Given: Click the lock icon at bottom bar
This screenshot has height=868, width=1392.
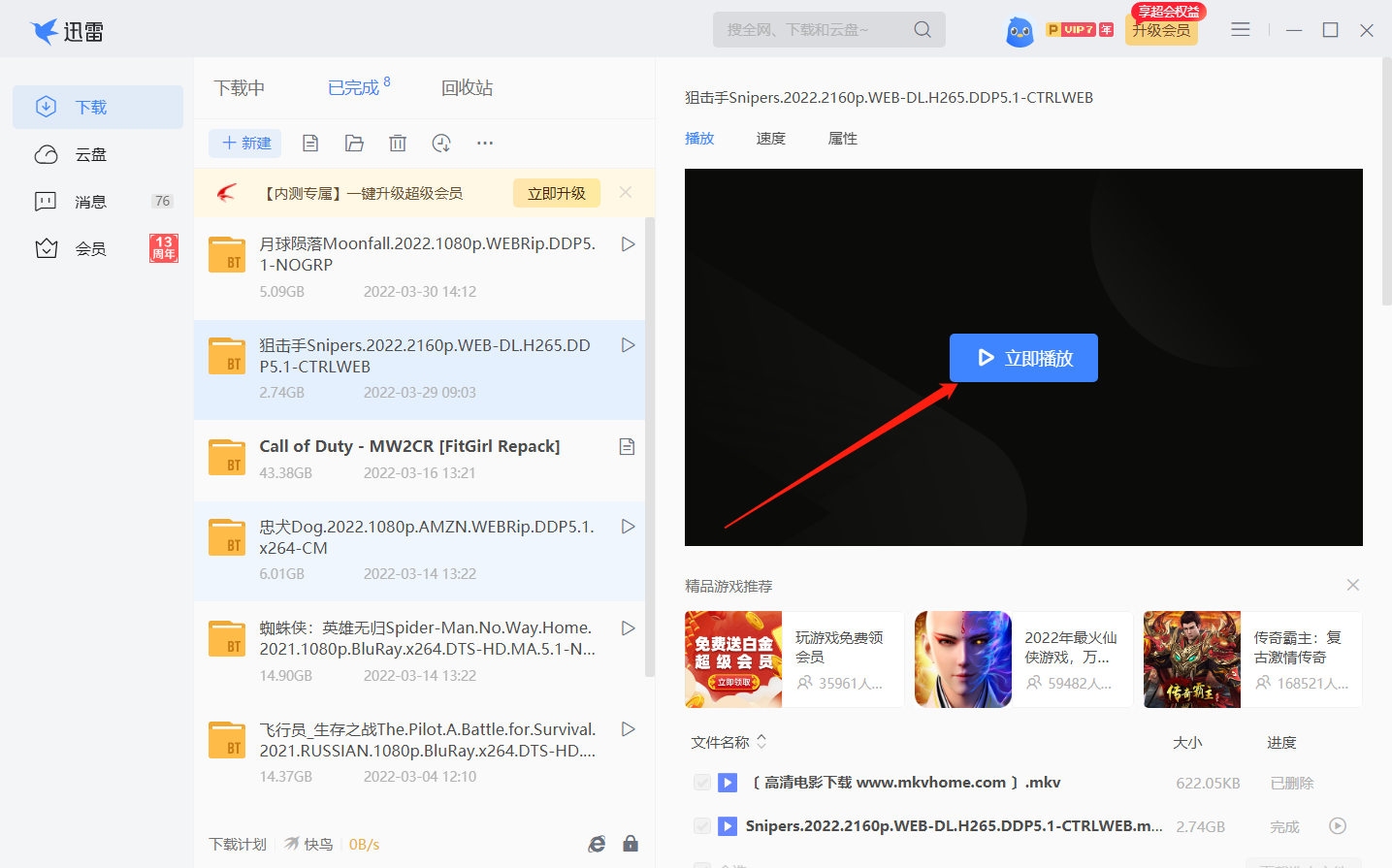Looking at the screenshot, I should tap(631, 844).
